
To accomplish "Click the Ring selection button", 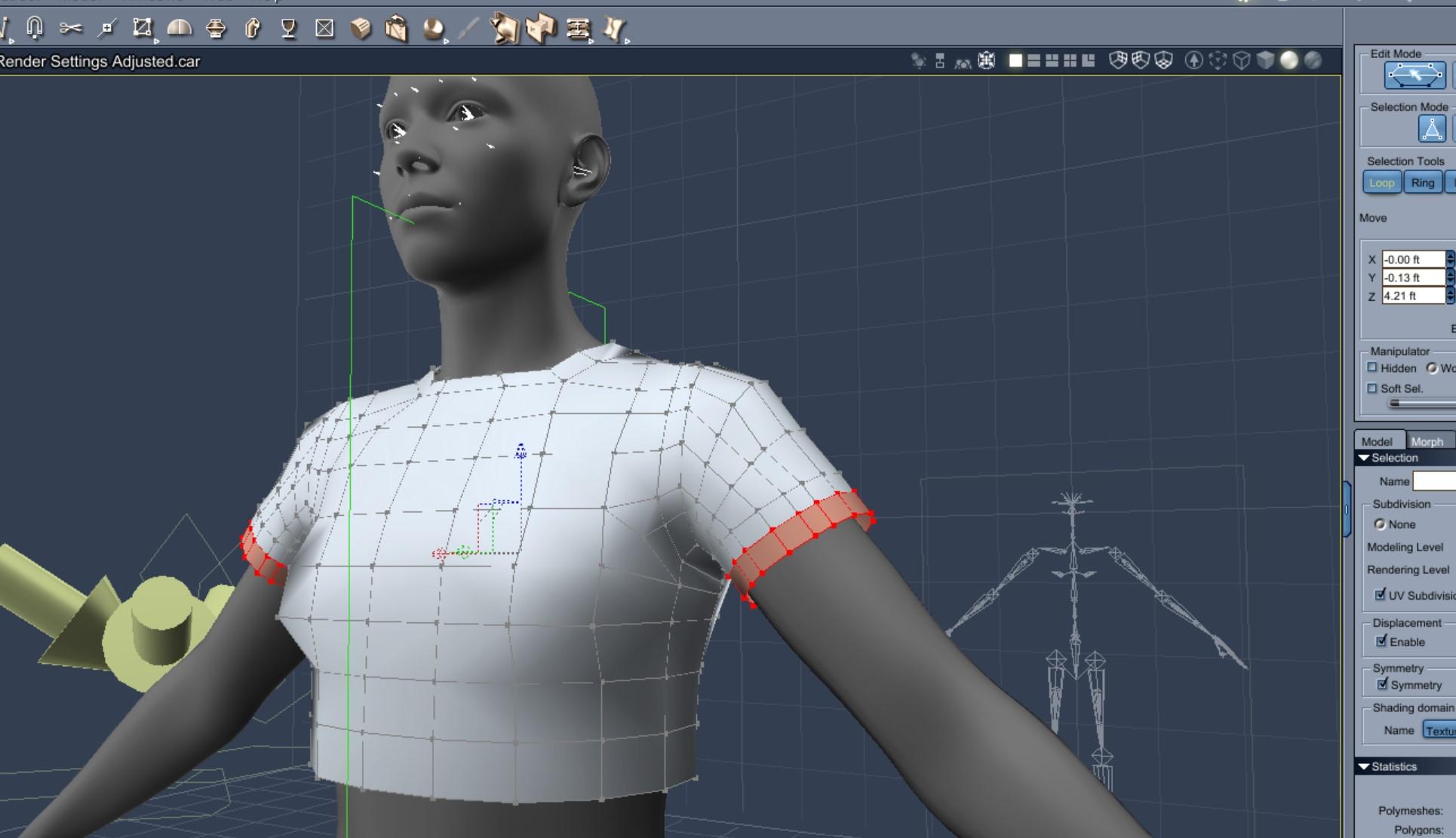I will point(1422,183).
